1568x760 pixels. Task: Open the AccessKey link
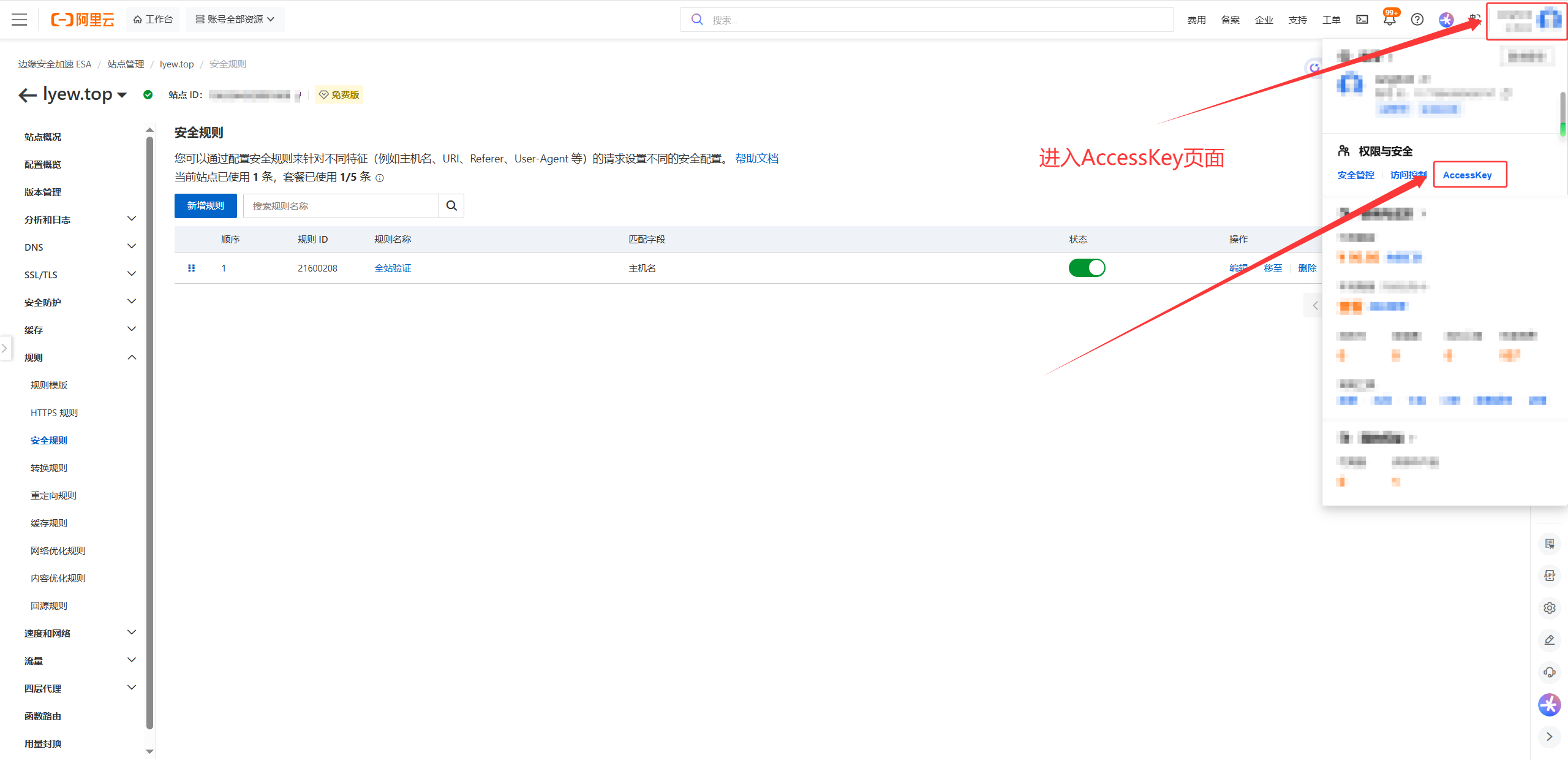pos(1467,175)
